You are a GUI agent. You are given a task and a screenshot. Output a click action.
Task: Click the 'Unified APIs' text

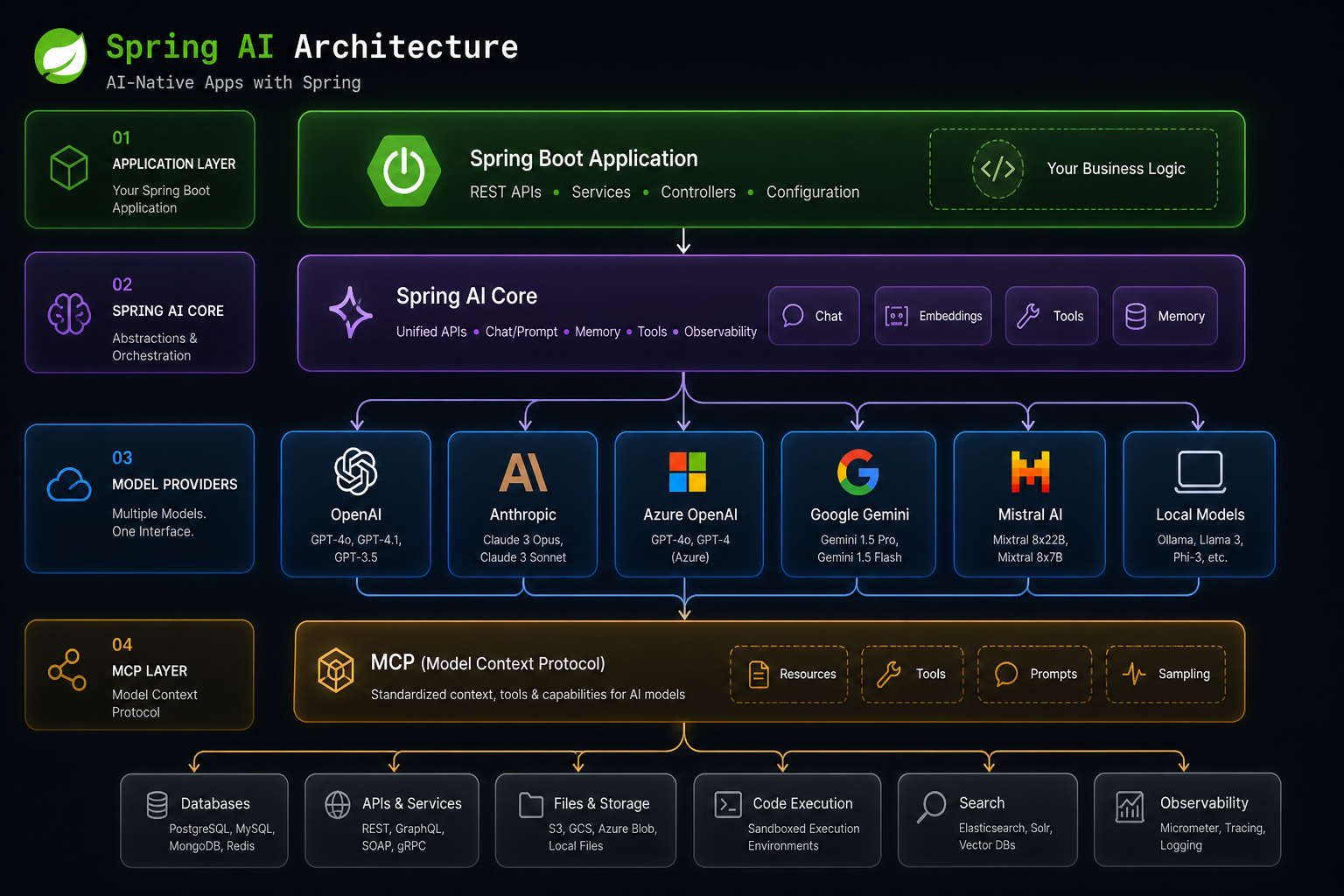point(431,332)
